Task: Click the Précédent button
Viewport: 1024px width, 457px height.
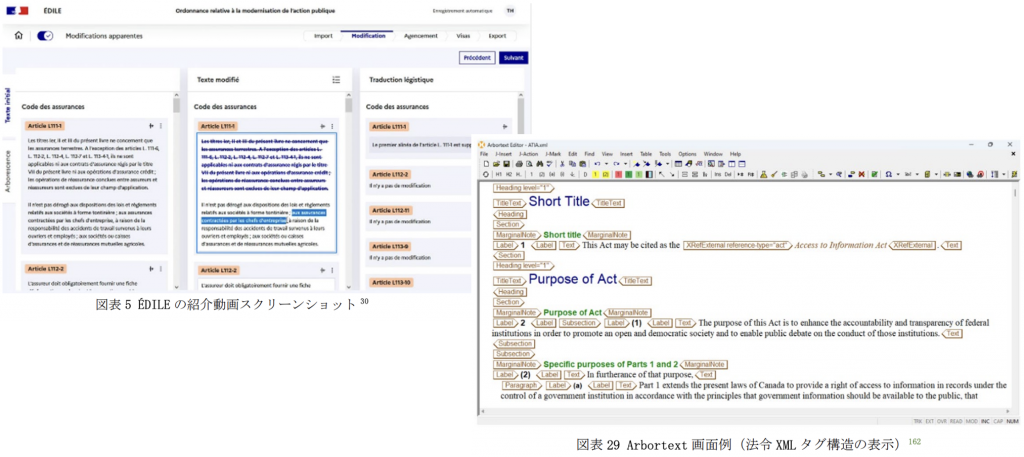Action: pos(477,57)
